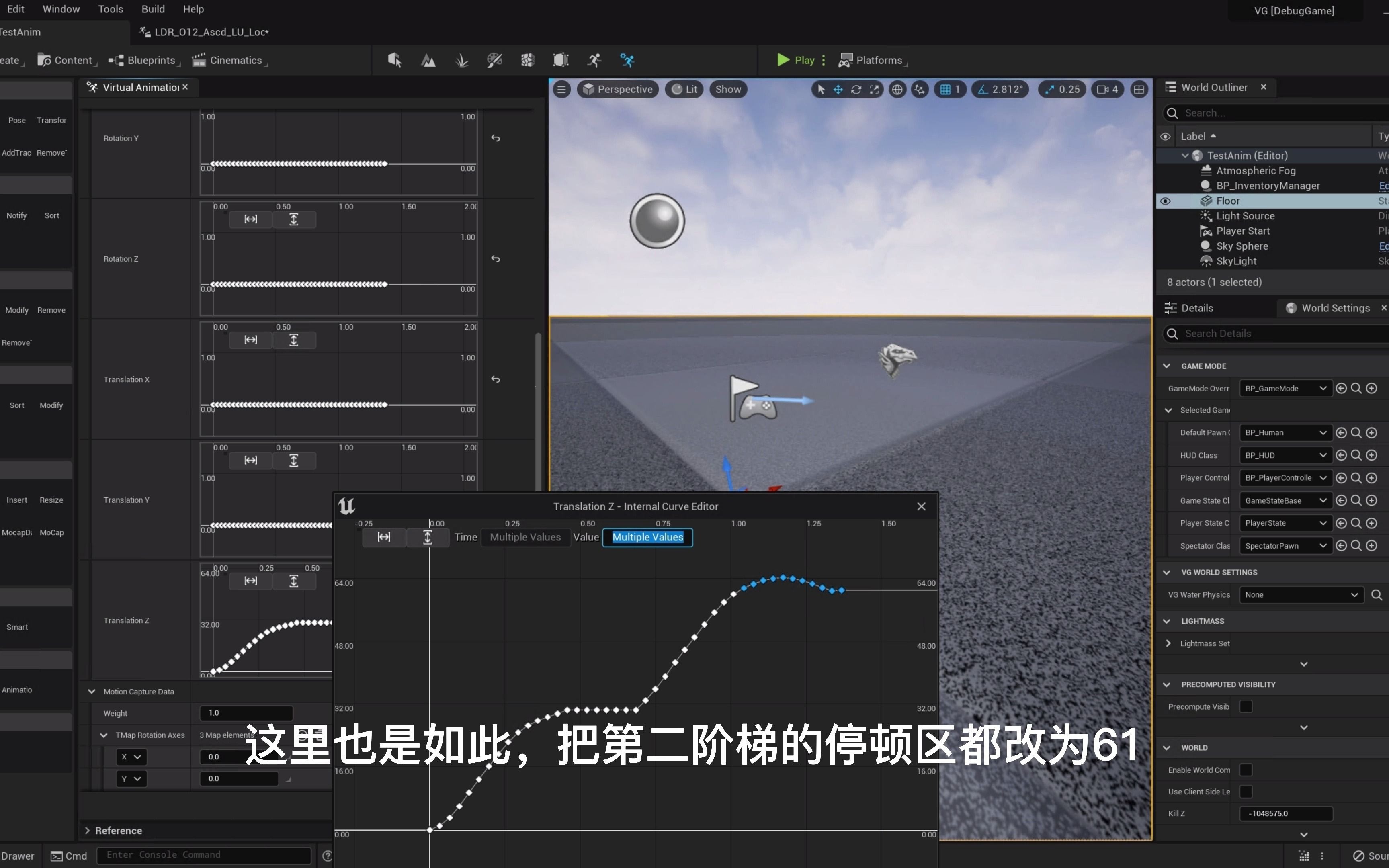Reset Rotation Y curve with arrow icon
The height and width of the screenshot is (868, 1389).
(495, 138)
